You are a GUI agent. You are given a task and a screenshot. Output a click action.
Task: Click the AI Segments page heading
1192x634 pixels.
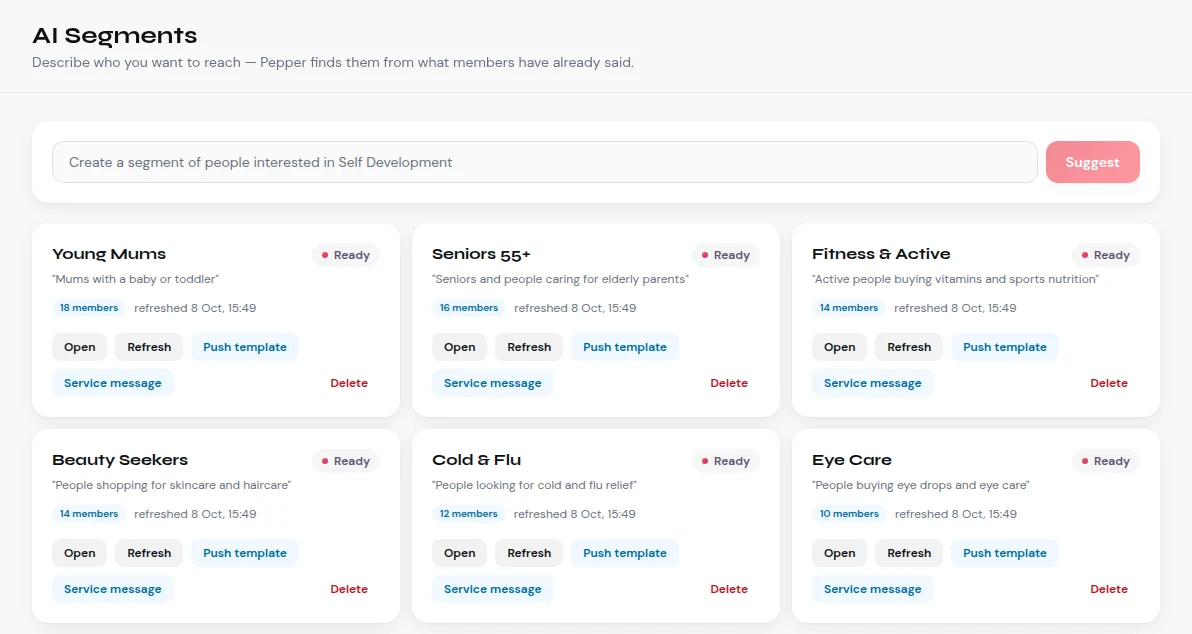point(115,36)
